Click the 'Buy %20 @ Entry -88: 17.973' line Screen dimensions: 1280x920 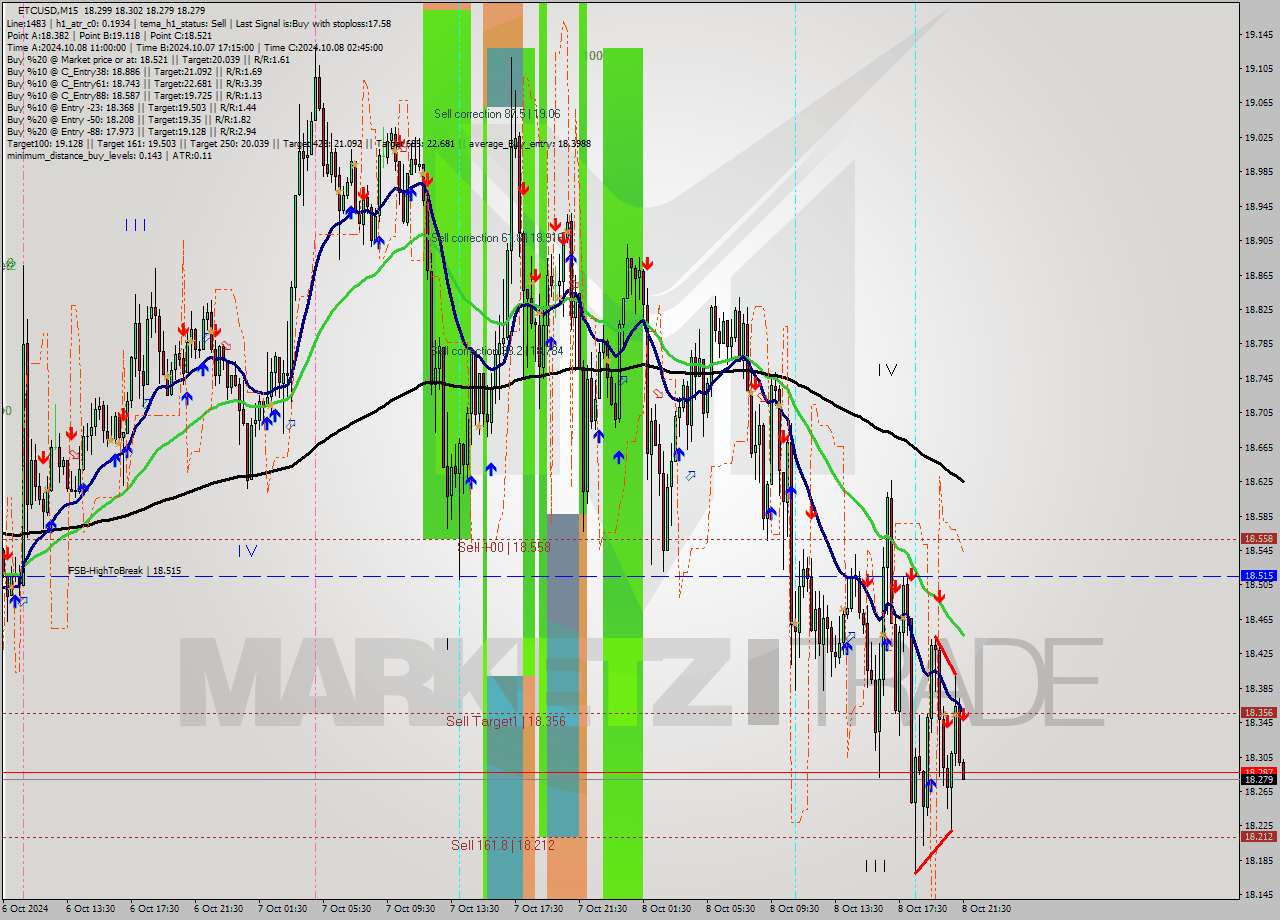(131, 131)
